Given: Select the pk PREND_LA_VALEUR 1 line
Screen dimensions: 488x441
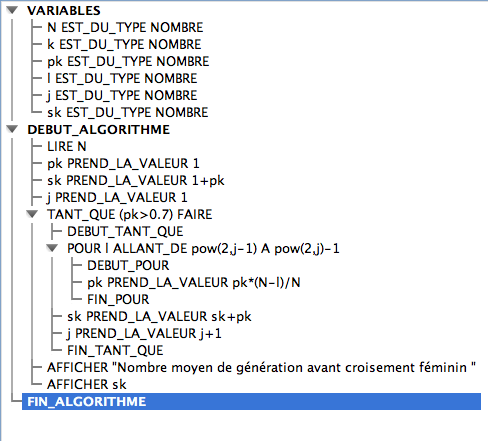Looking at the screenshot, I should (123, 163).
